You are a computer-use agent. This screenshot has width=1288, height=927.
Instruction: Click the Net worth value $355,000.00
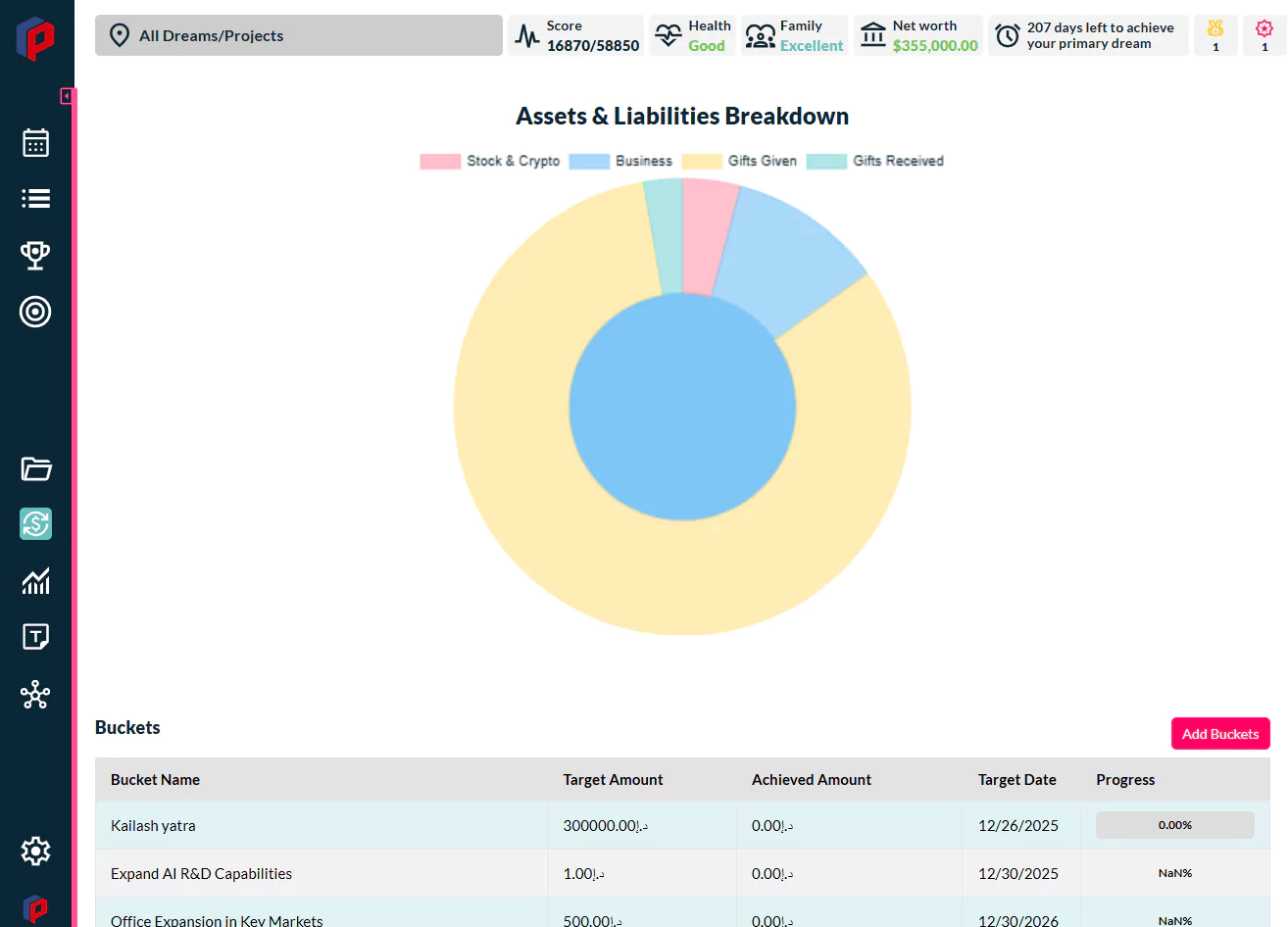935,45
